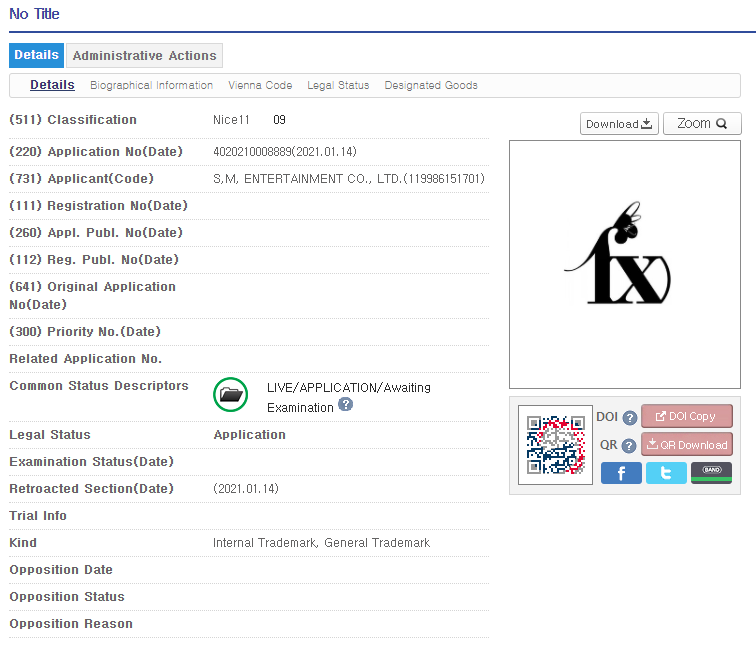Open the underlined Details sub-section
The height and width of the screenshot is (645, 756).
coord(52,85)
